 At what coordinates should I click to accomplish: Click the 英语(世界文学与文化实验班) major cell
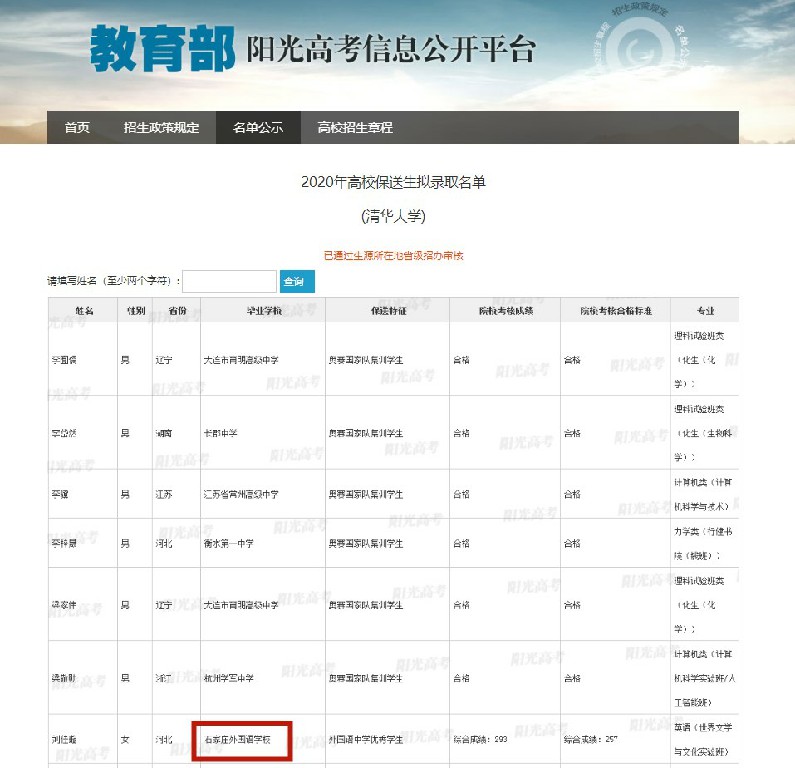point(703,739)
